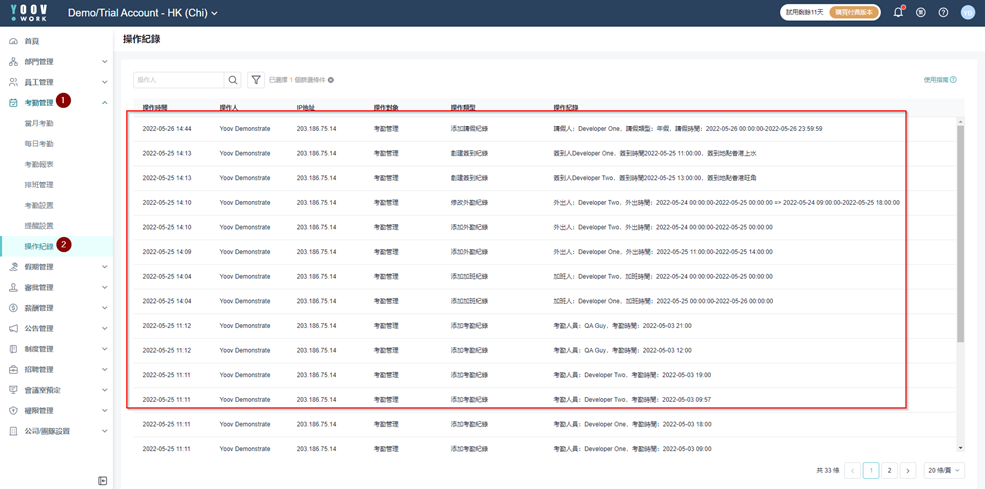Click 2022-05-25 14:09 timestamp cell
985x489 pixels.
pos(167,251)
